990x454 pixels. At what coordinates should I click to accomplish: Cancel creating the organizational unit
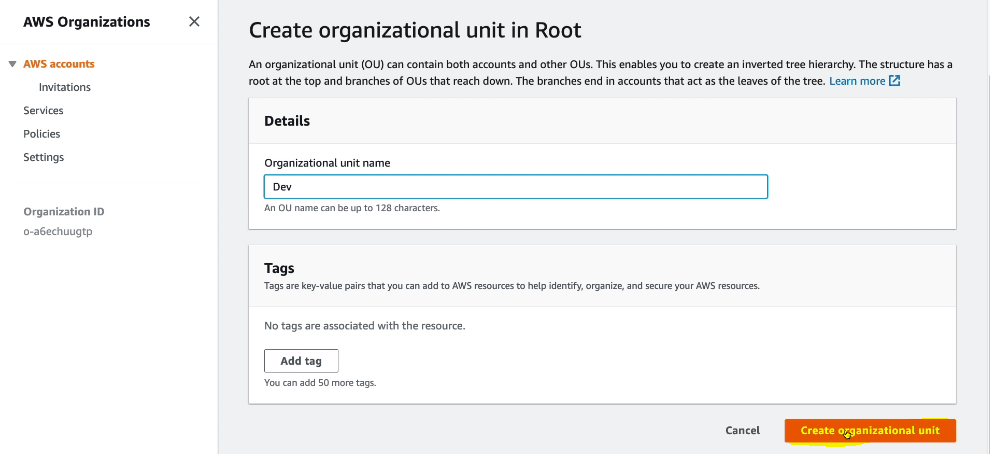(742, 430)
